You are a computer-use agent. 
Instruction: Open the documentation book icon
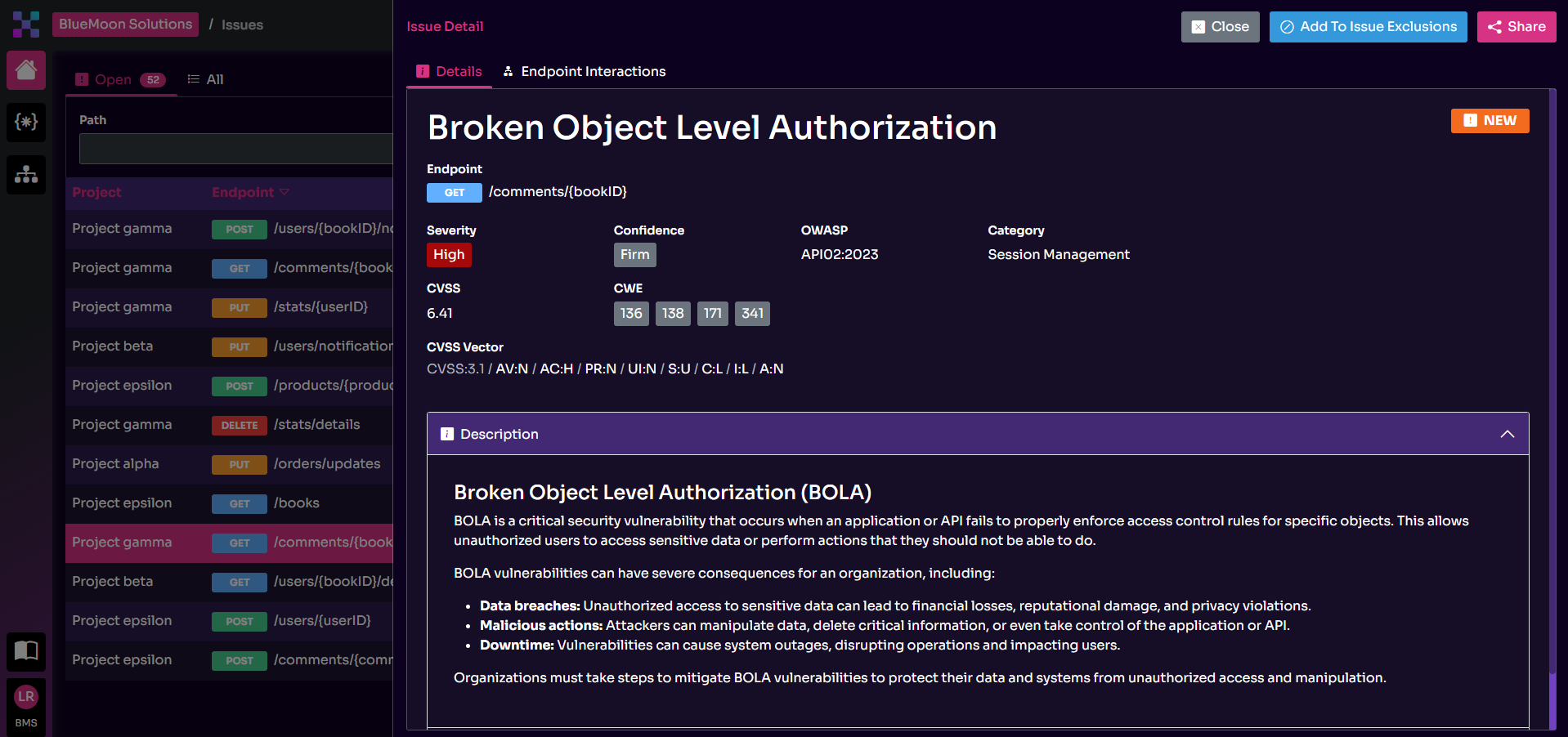click(26, 651)
